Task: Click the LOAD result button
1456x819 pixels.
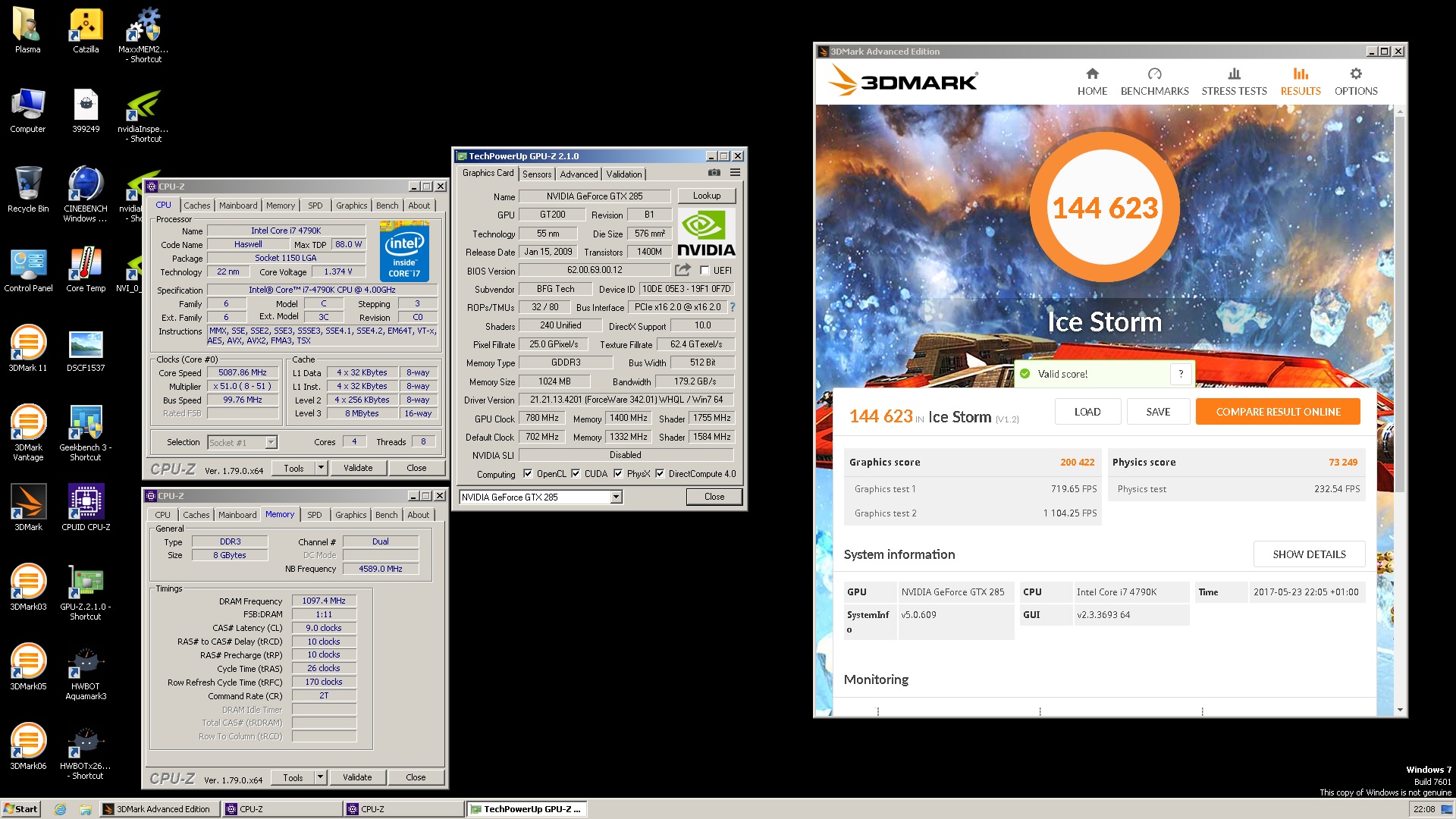Action: (x=1087, y=412)
